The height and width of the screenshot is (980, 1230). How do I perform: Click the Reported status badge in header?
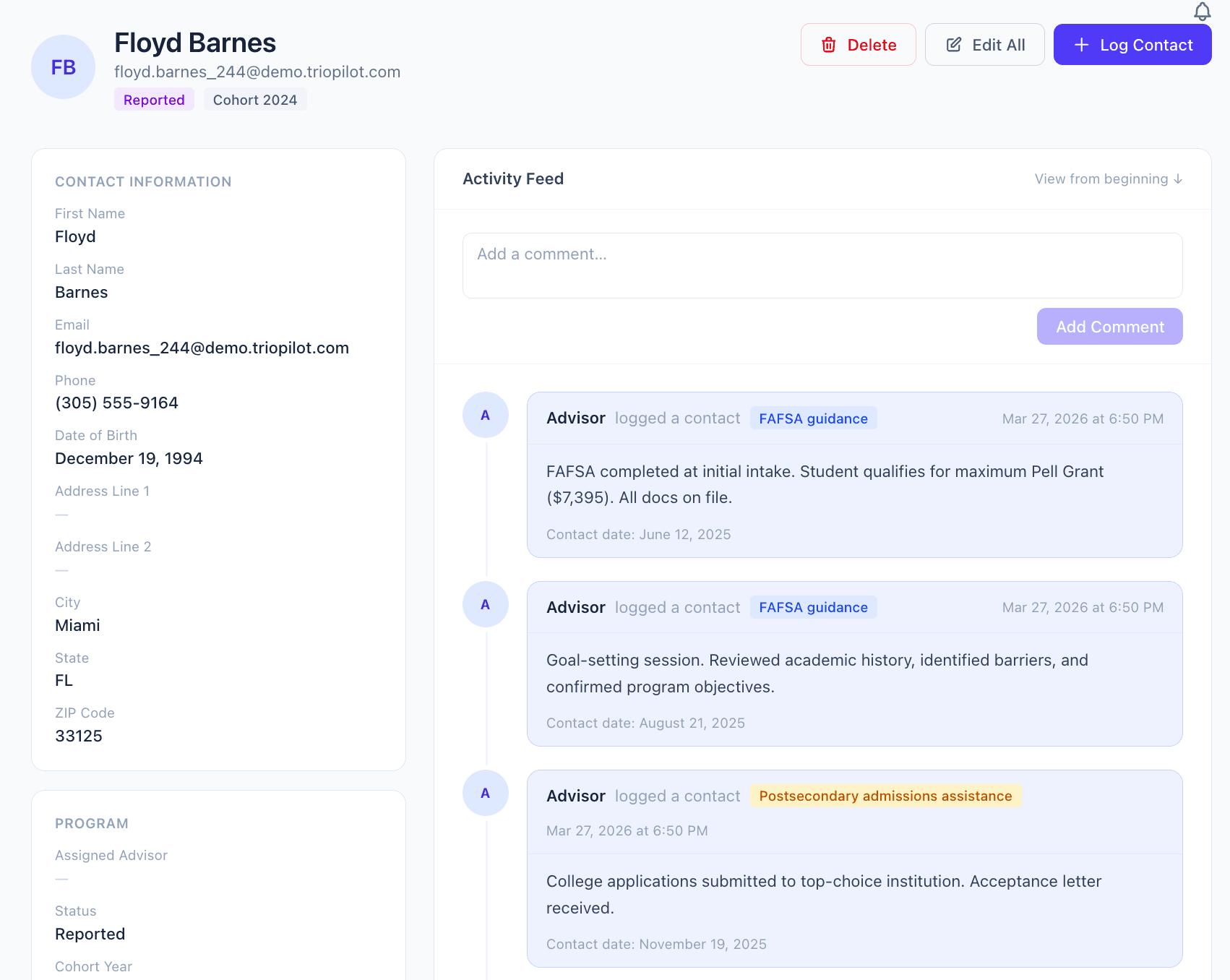154,100
